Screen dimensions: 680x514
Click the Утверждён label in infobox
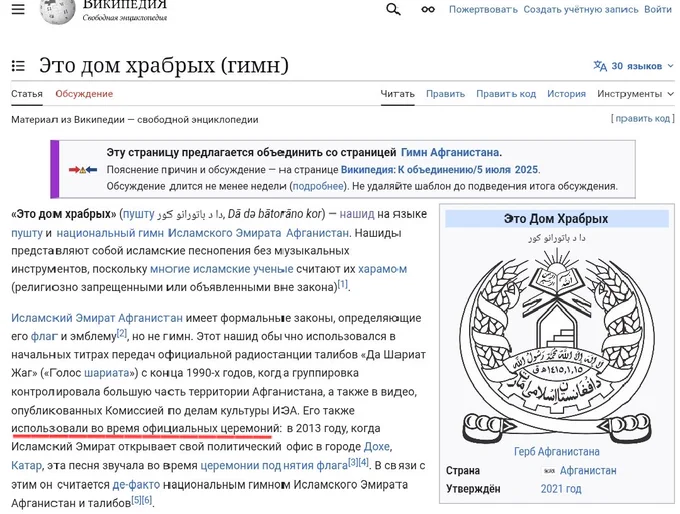[x=473, y=489]
